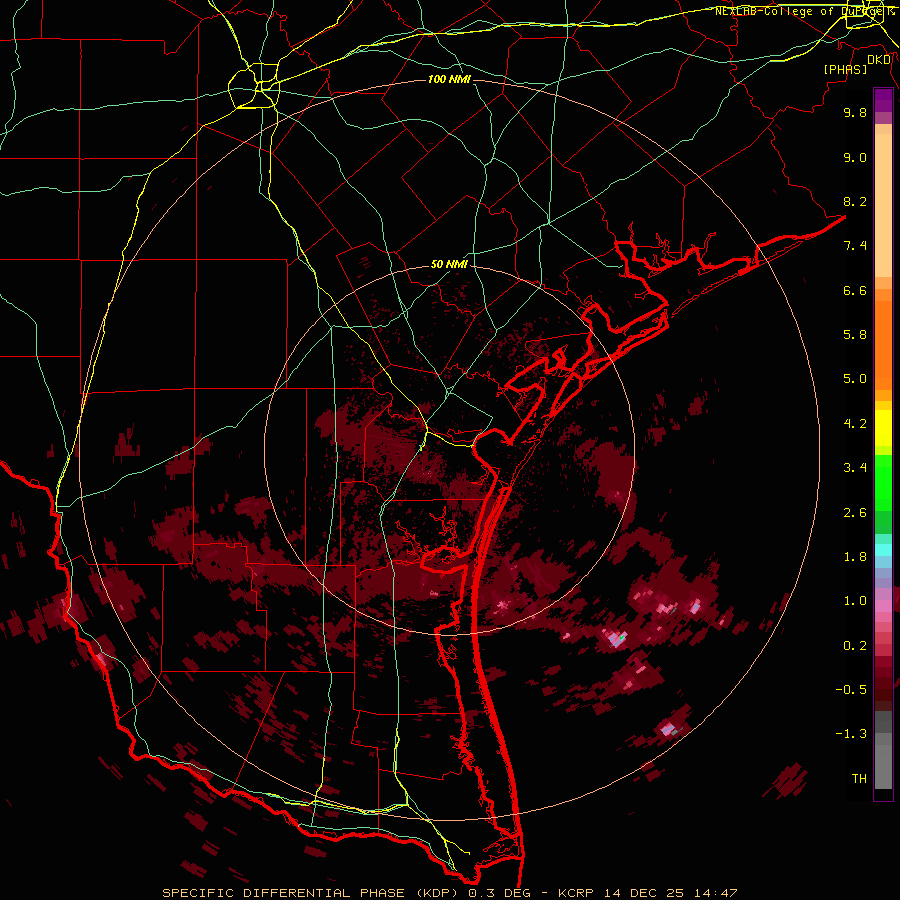Click the 7.4 value on the scale
Viewport: 900px width, 900px height.
(x=855, y=246)
